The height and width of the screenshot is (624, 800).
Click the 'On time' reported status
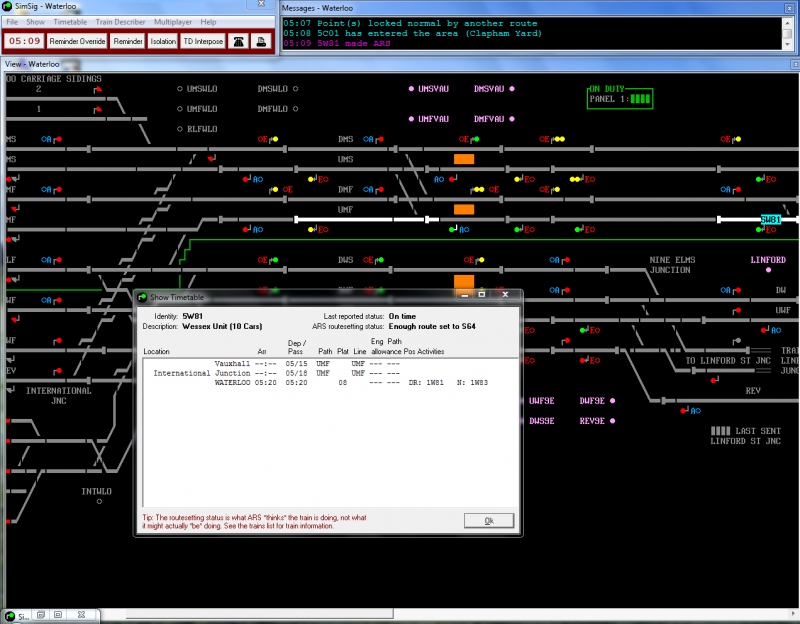[x=402, y=316]
